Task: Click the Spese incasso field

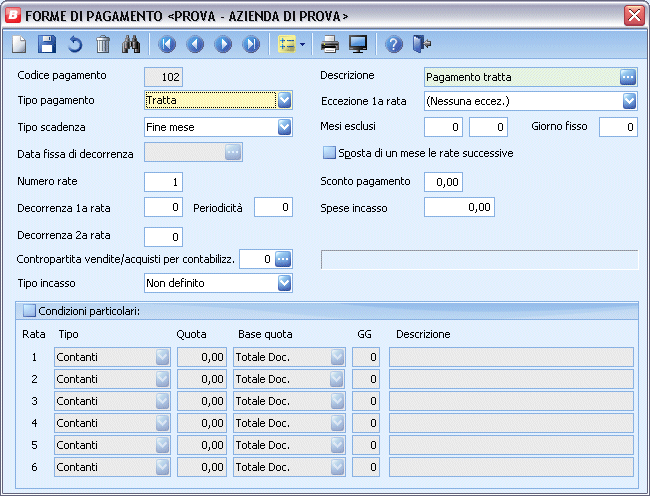Action: click(459, 207)
